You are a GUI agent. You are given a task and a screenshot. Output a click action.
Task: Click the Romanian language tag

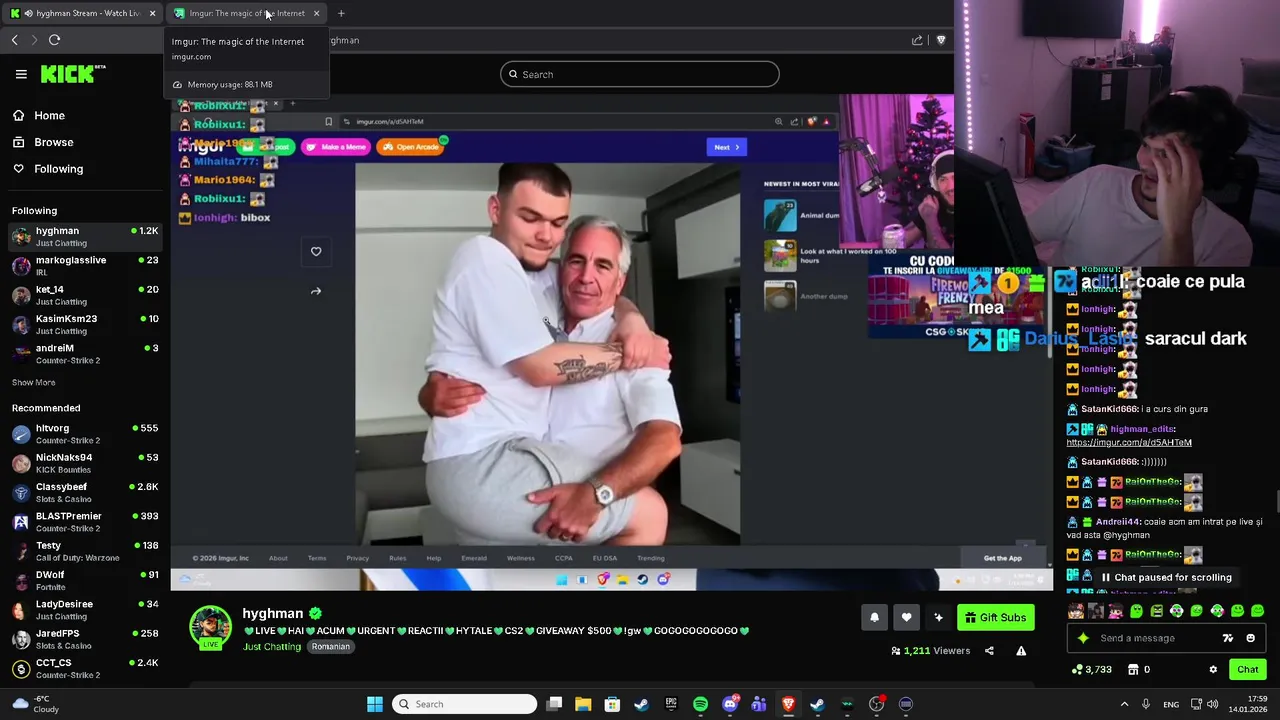pyautogui.click(x=330, y=646)
